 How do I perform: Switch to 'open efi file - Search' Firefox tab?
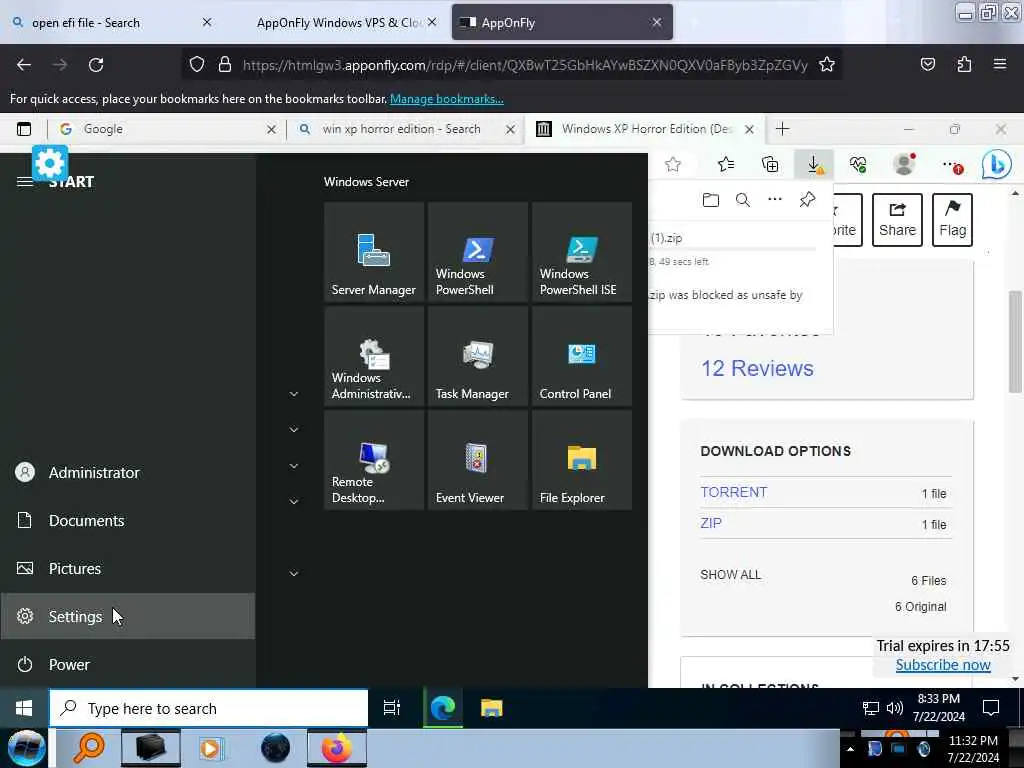(x=111, y=23)
